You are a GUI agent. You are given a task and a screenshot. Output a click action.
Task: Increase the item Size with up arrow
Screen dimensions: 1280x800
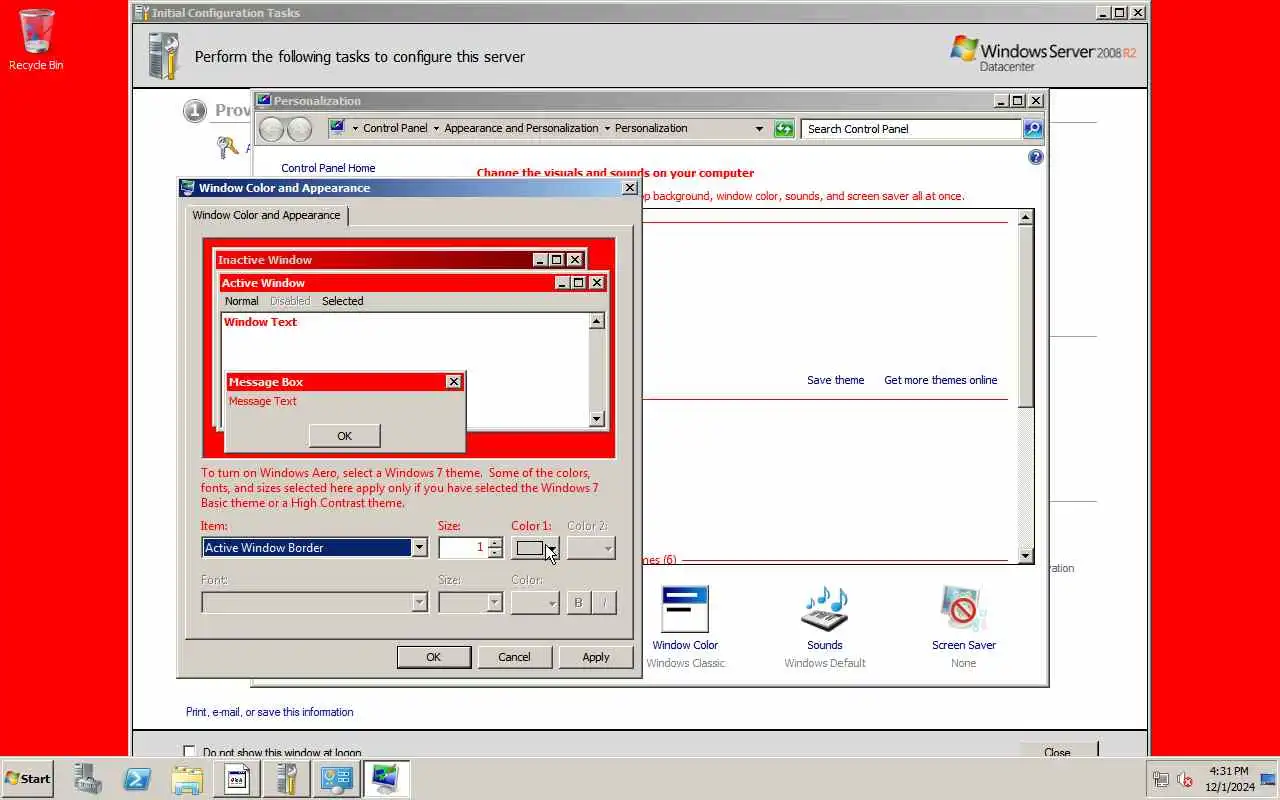495,542
